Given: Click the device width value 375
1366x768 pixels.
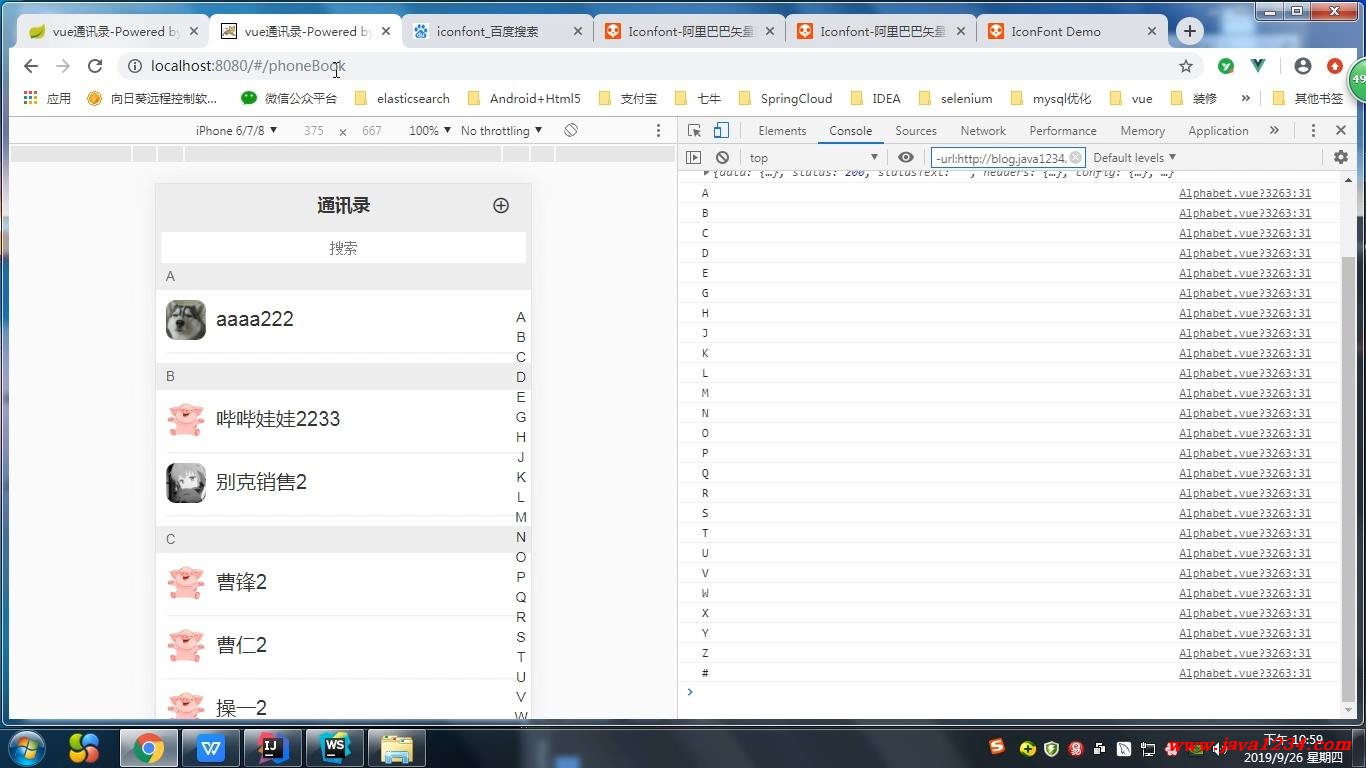Looking at the screenshot, I should click(314, 130).
